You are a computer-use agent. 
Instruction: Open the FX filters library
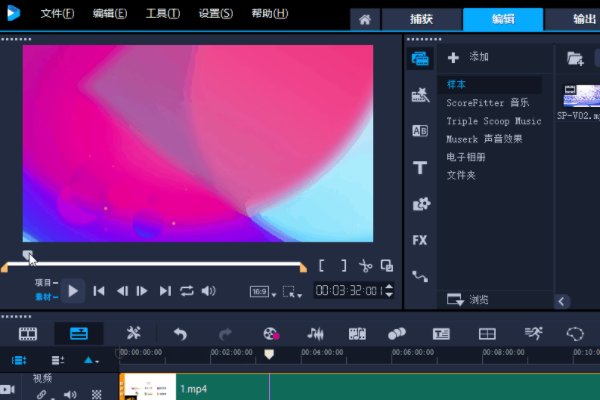coord(420,240)
